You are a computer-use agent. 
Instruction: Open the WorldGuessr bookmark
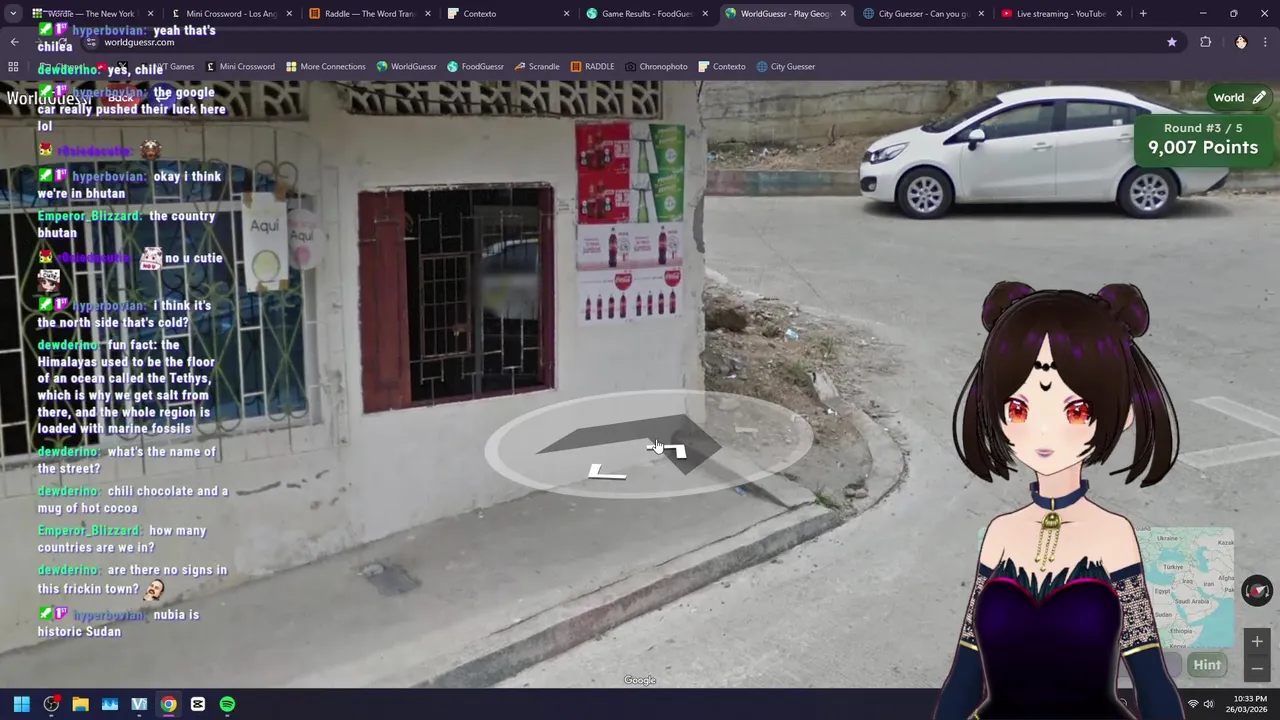click(406, 66)
